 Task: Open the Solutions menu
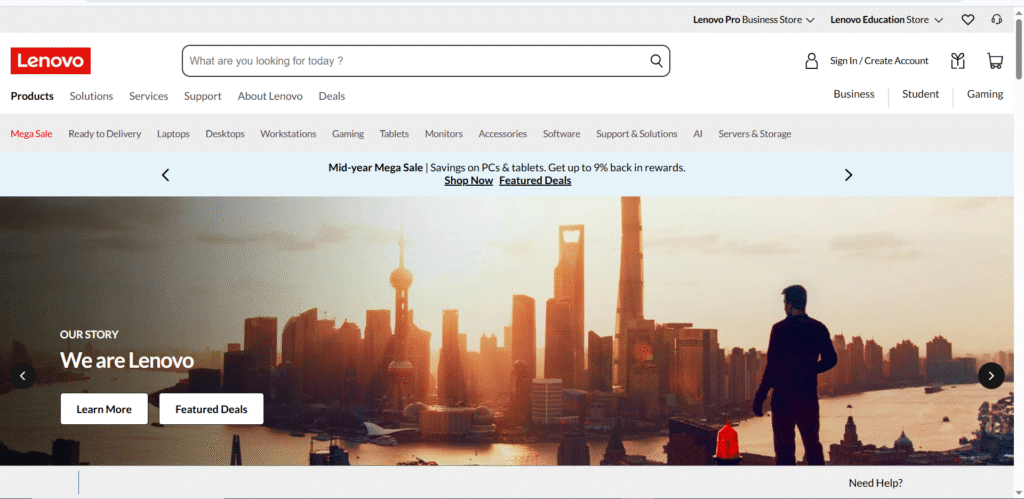(91, 96)
